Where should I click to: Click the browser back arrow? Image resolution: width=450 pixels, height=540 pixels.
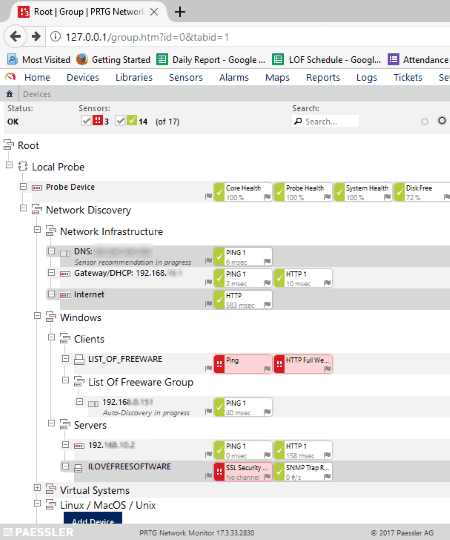15,36
